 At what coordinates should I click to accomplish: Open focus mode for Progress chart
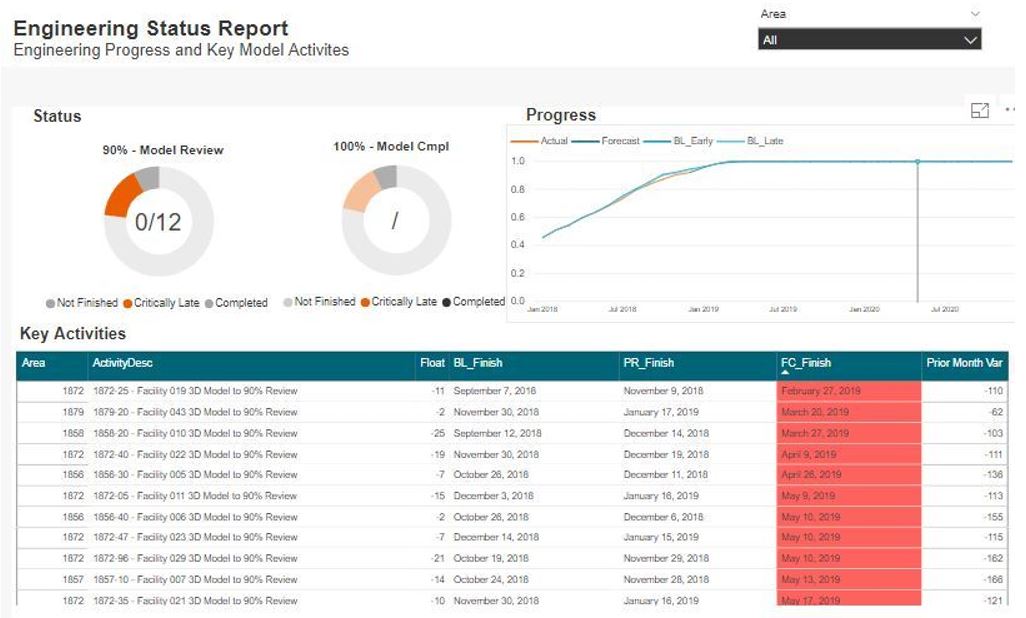[x=980, y=111]
